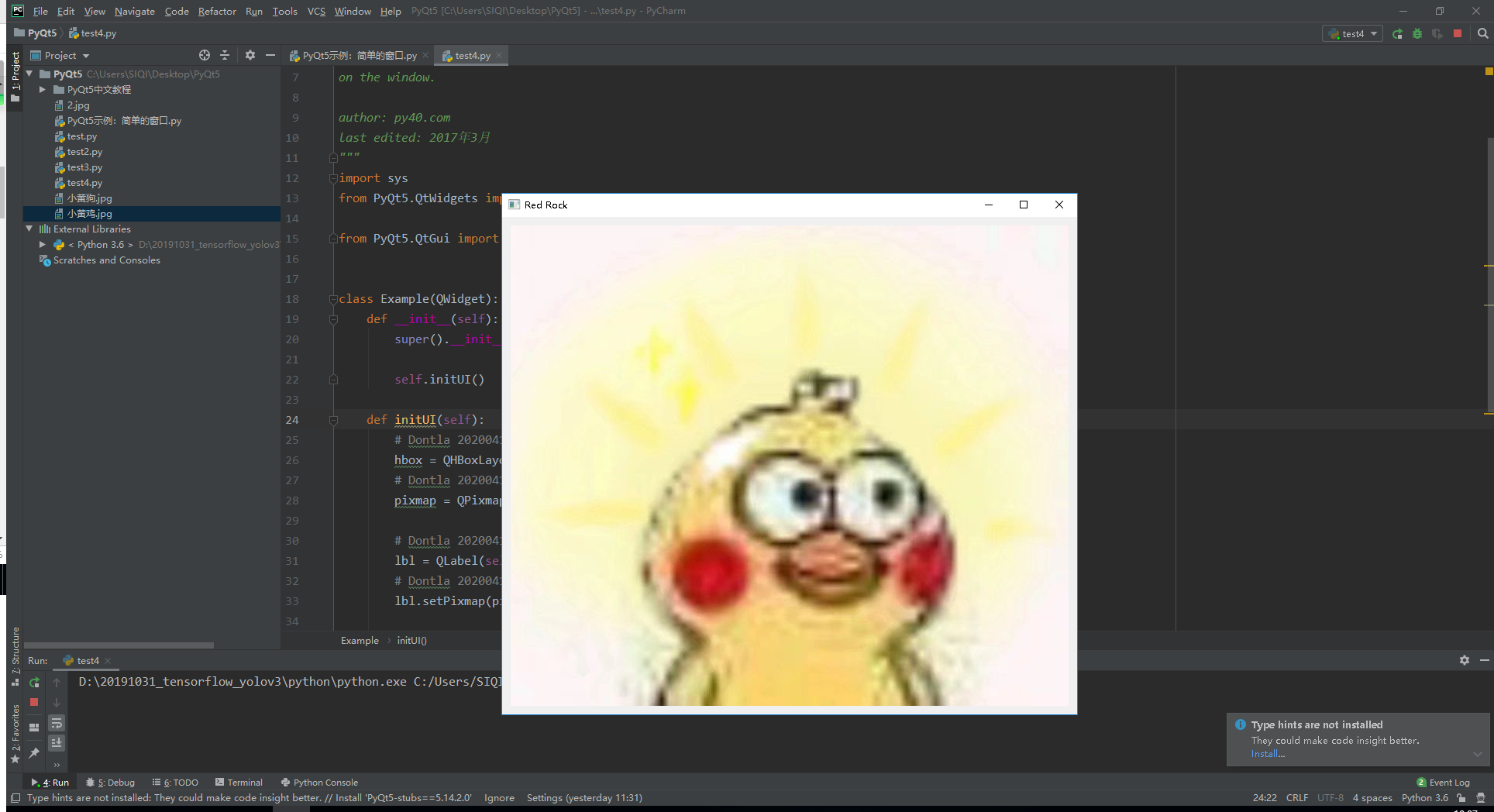Toggle read-only lock icon in status bar
The image size is (1494, 812).
click(x=1461, y=798)
